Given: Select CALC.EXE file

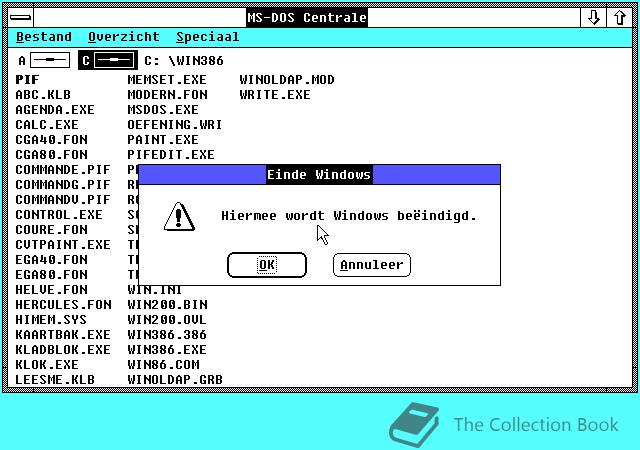Looking at the screenshot, I should pos(47,125).
